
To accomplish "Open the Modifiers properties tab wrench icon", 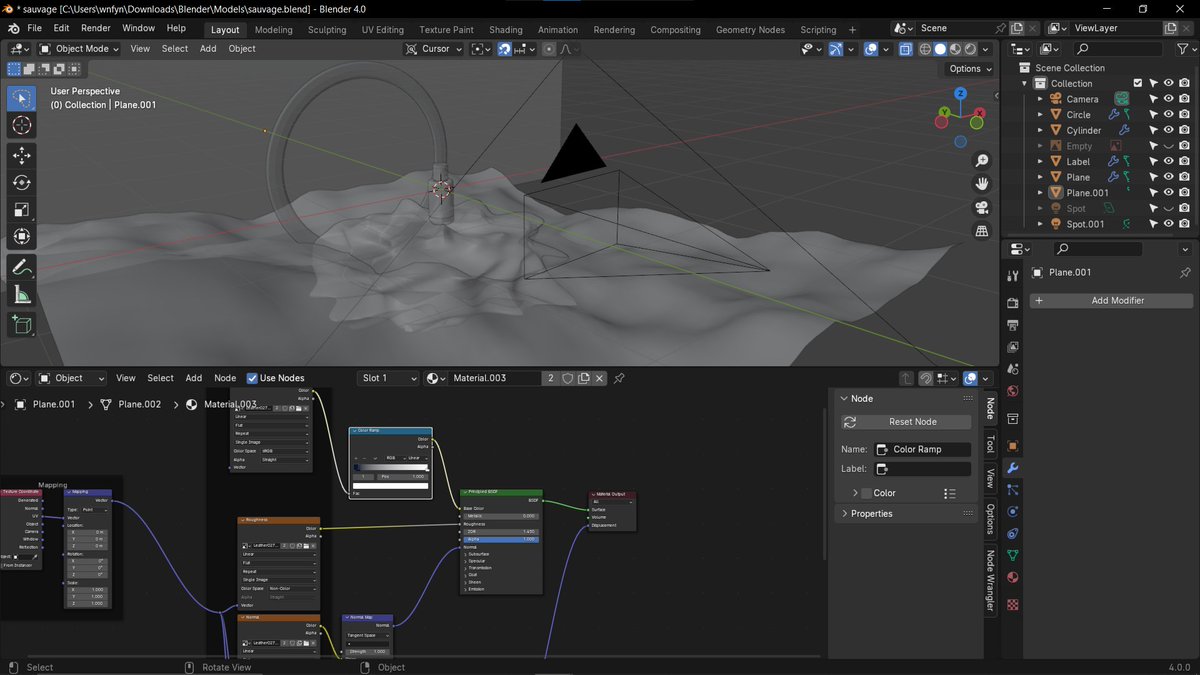I will pyautogui.click(x=1013, y=467).
